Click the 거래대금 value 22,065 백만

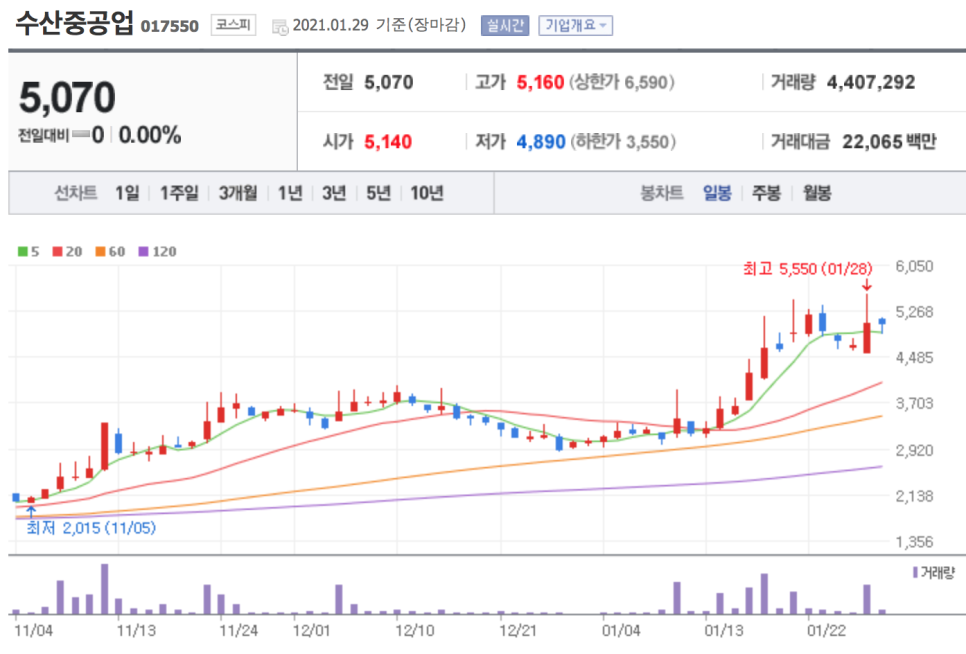coord(890,142)
